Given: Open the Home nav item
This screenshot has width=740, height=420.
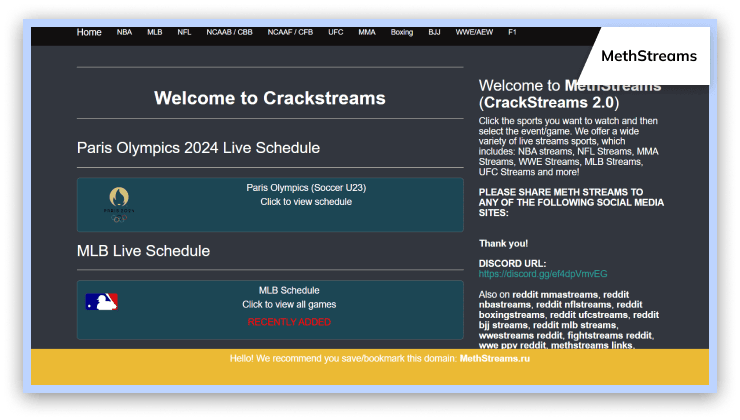Looking at the screenshot, I should (x=89, y=32).
